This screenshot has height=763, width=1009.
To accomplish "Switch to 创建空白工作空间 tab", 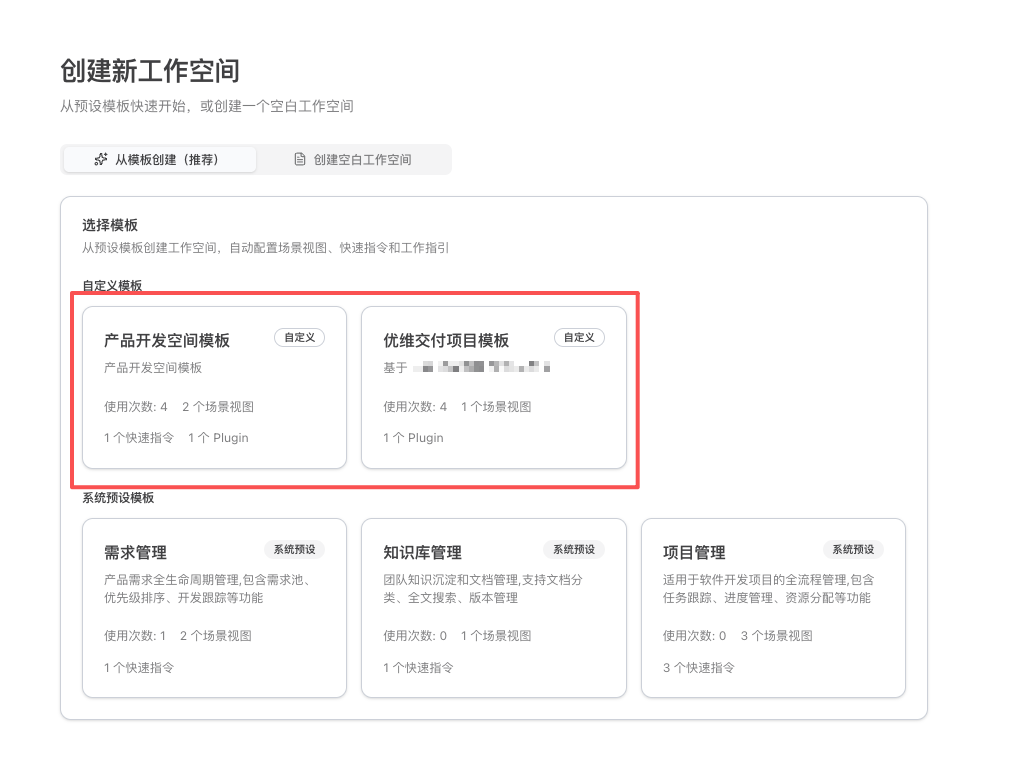I will [353, 160].
